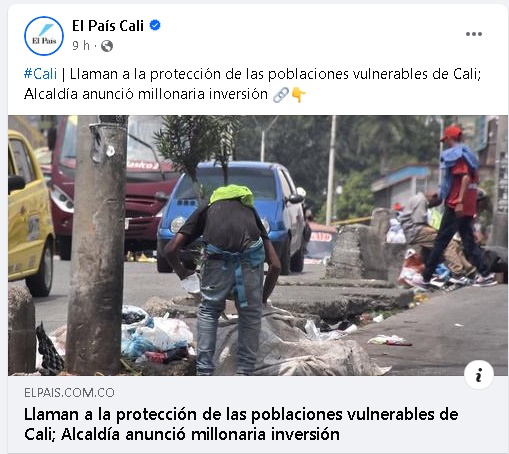Click the chain link emoji in the caption
Image resolution: width=509 pixels, height=454 pixels.
(280, 95)
